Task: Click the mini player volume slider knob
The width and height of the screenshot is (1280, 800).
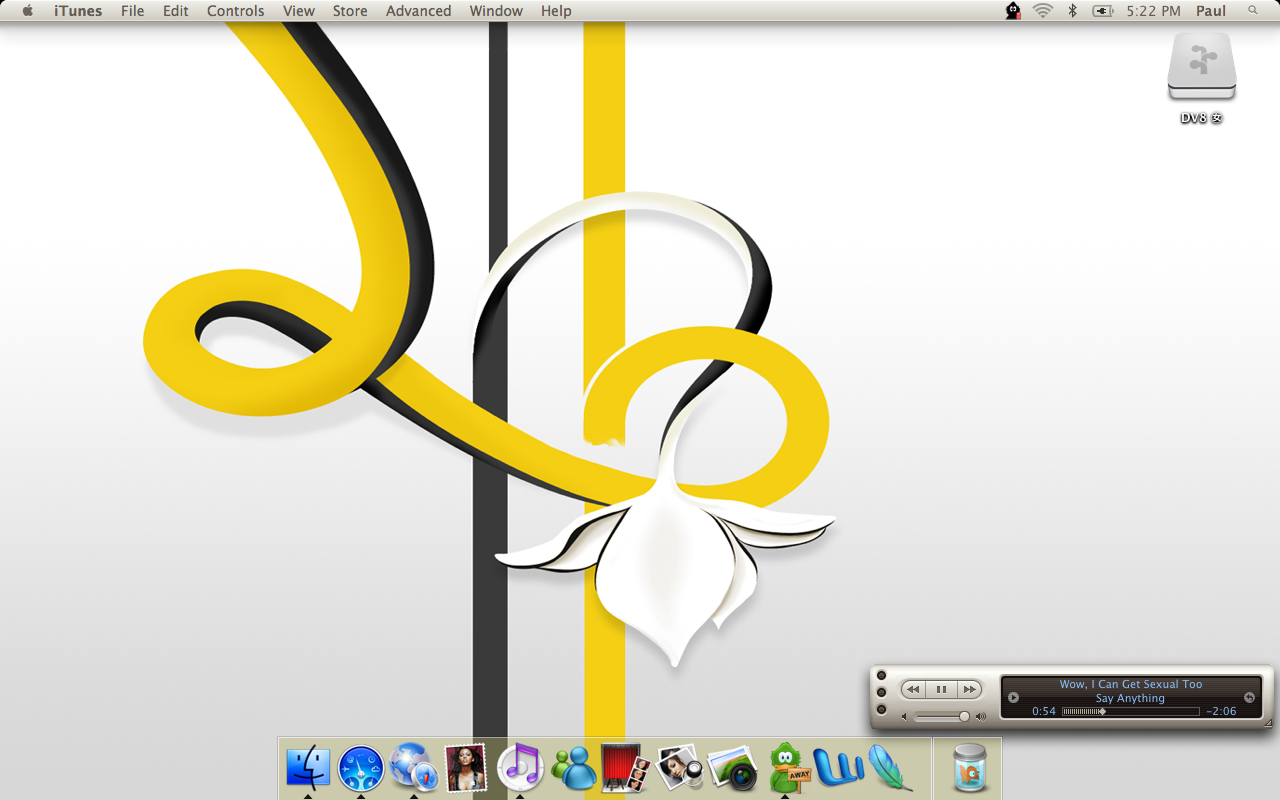Action: click(964, 716)
